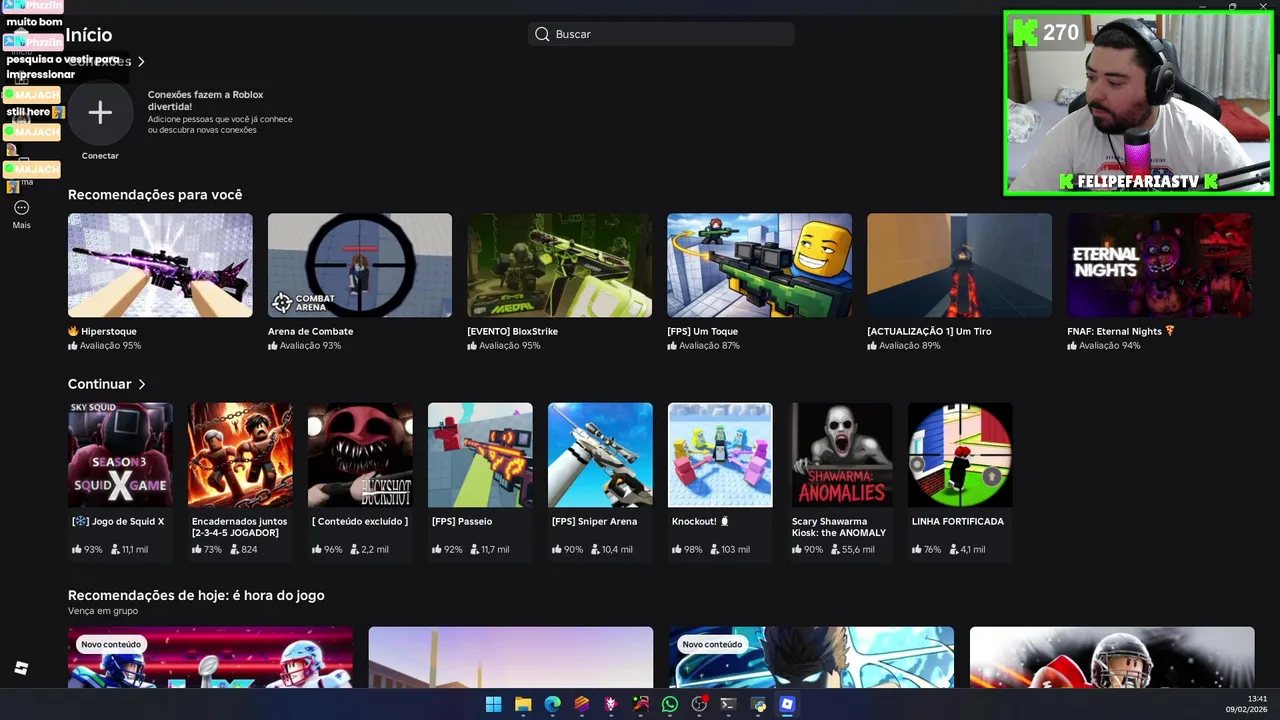Open the LINHA FORTIFICADA thumbnail
This screenshot has height=720, width=1280.
960,455
